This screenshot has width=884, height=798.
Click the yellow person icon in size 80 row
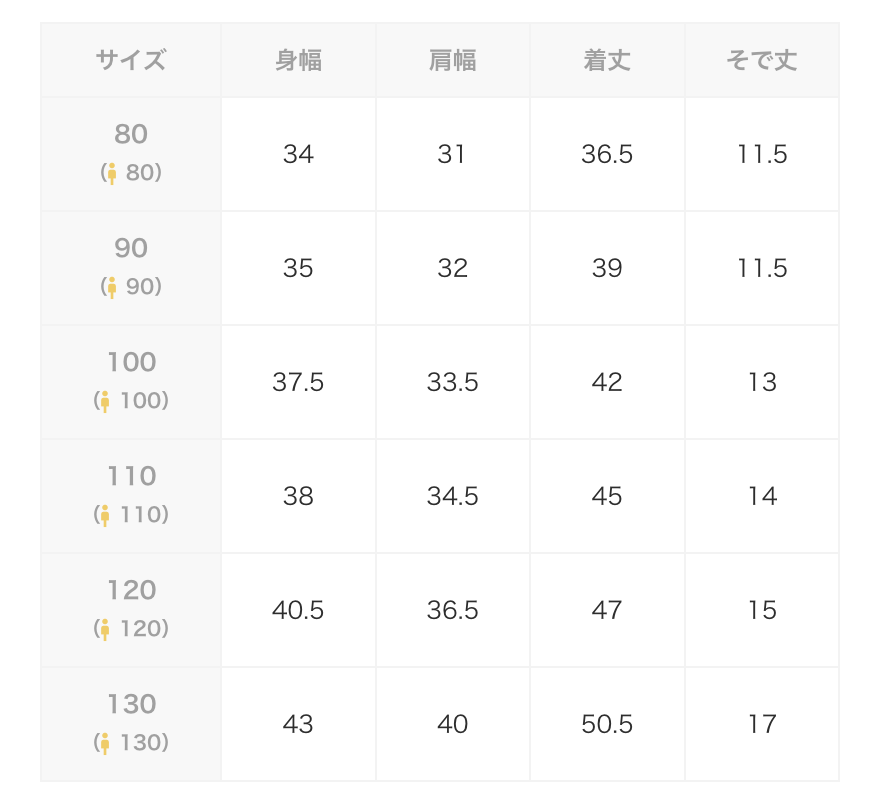[x=112, y=174]
